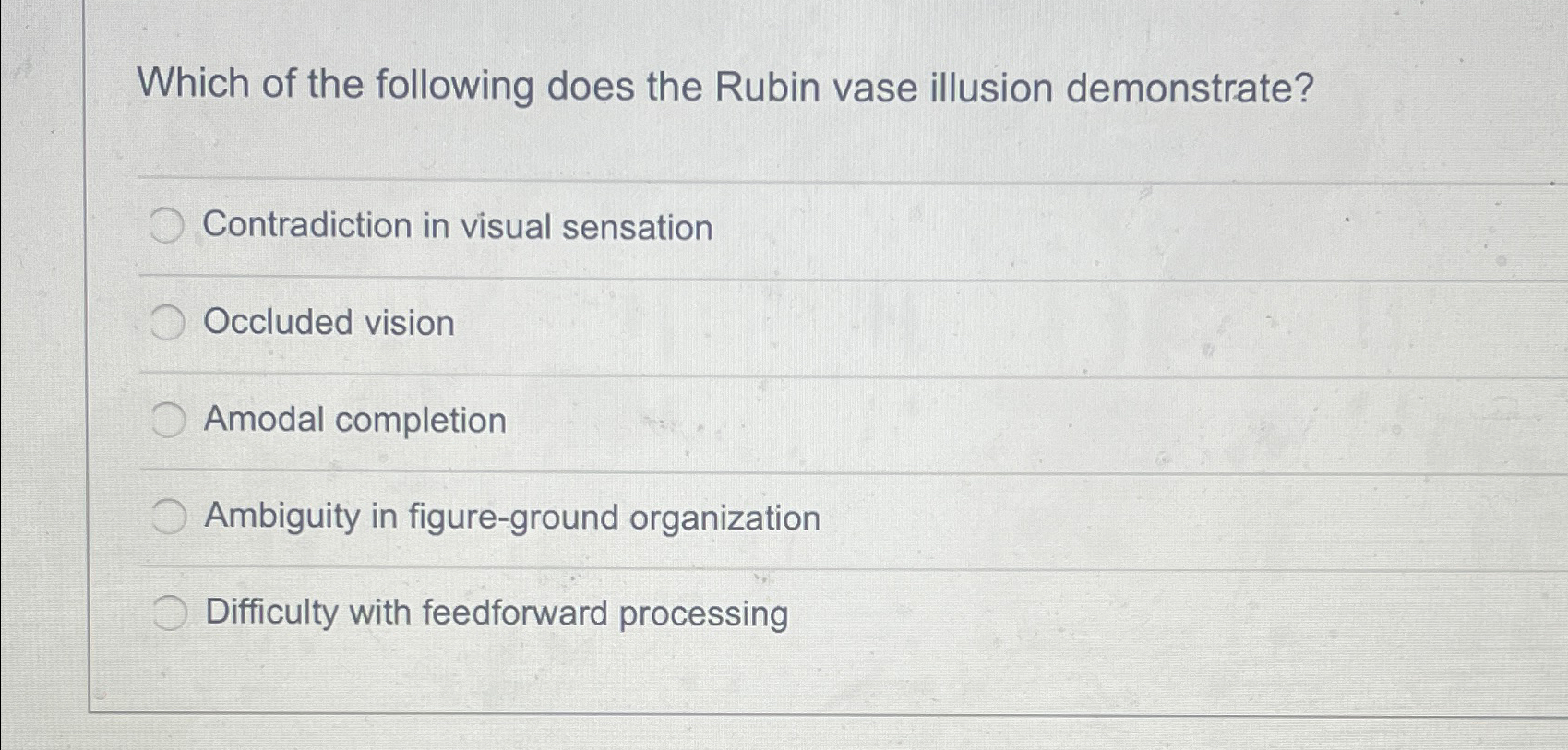Select the 'Occluded vision' radio button
Image resolution: width=1568 pixels, height=750 pixels.
click(169, 322)
